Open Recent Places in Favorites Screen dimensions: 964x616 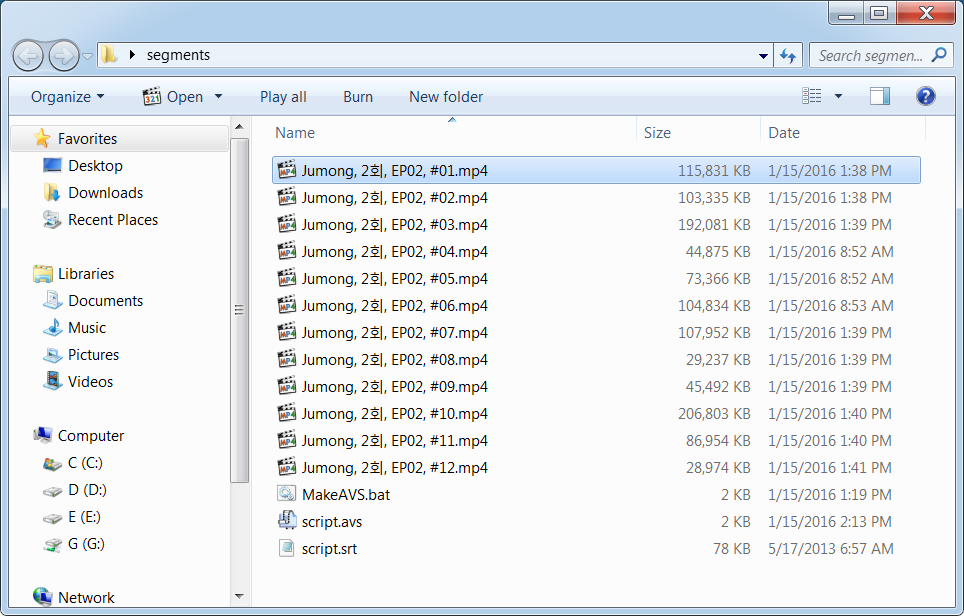pos(113,220)
